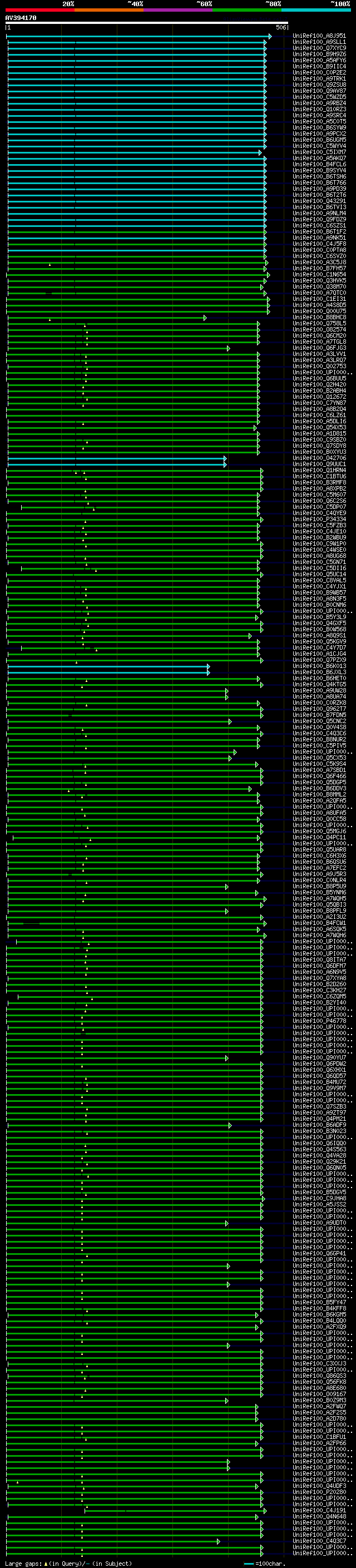Open hit UniRef100_A5AFY6

pos(319,60)
